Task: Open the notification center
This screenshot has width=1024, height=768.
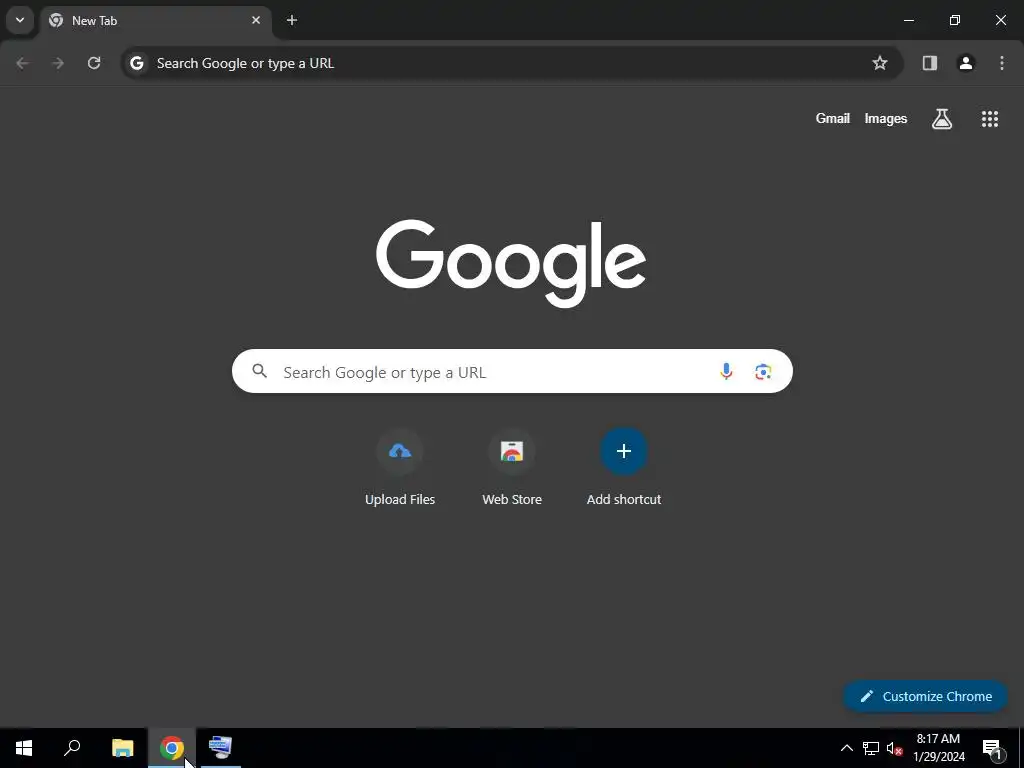Action: pyautogui.click(x=991, y=748)
